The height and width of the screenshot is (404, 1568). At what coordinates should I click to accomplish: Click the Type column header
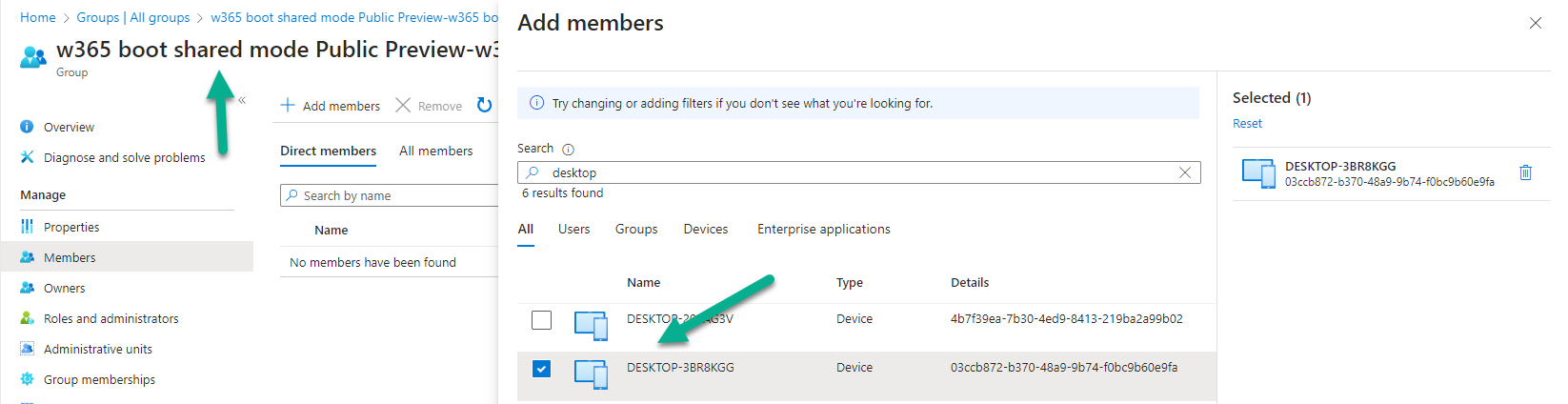[850, 282]
